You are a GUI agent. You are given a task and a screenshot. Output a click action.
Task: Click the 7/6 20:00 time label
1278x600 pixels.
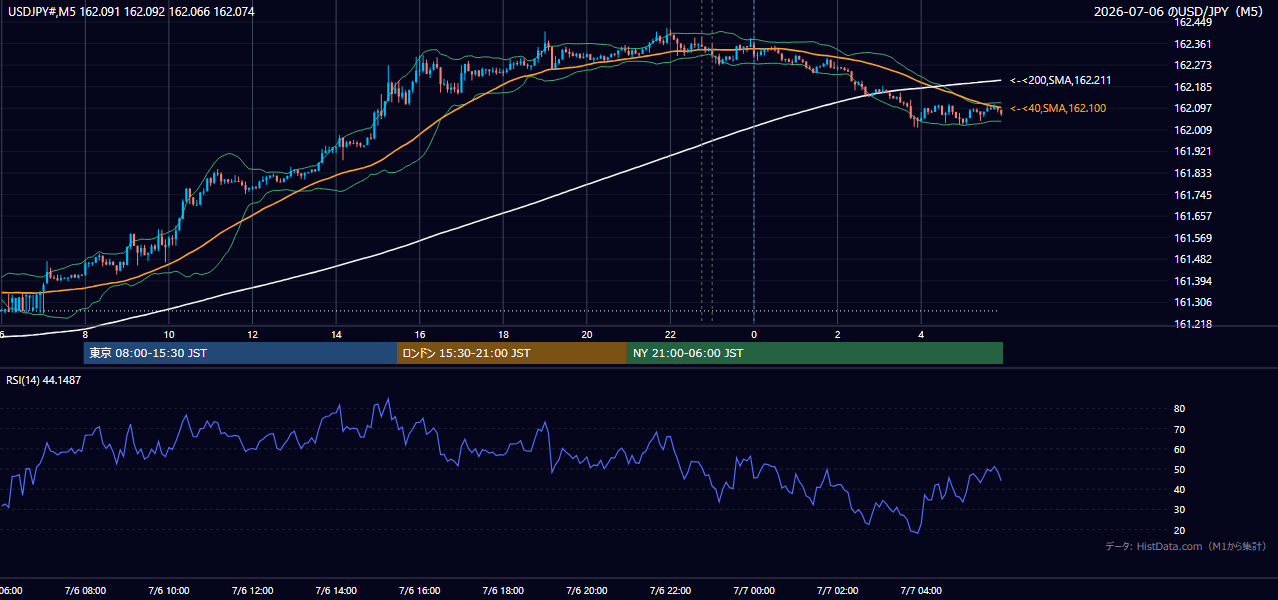click(x=587, y=591)
